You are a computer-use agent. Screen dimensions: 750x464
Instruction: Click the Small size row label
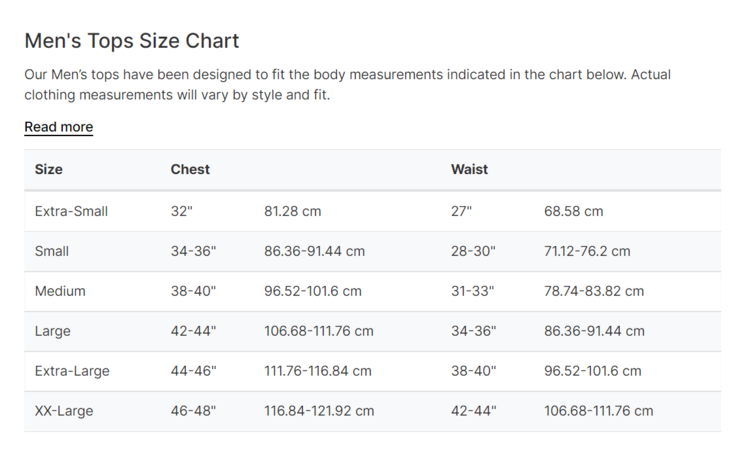(x=52, y=252)
